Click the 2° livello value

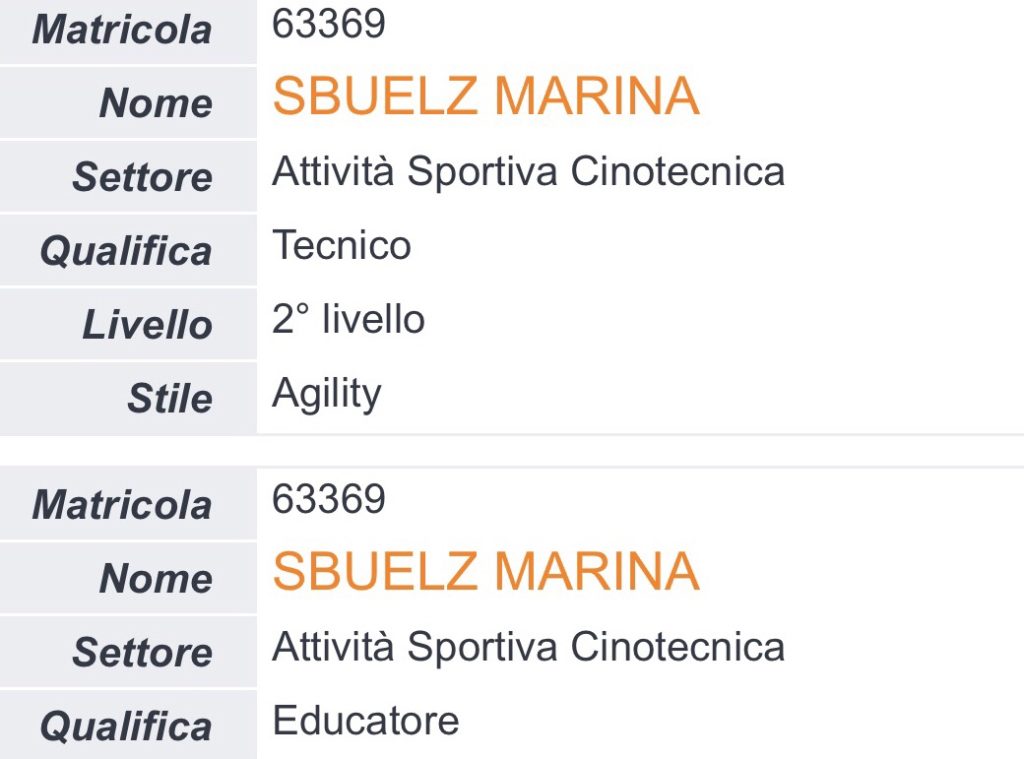(348, 319)
